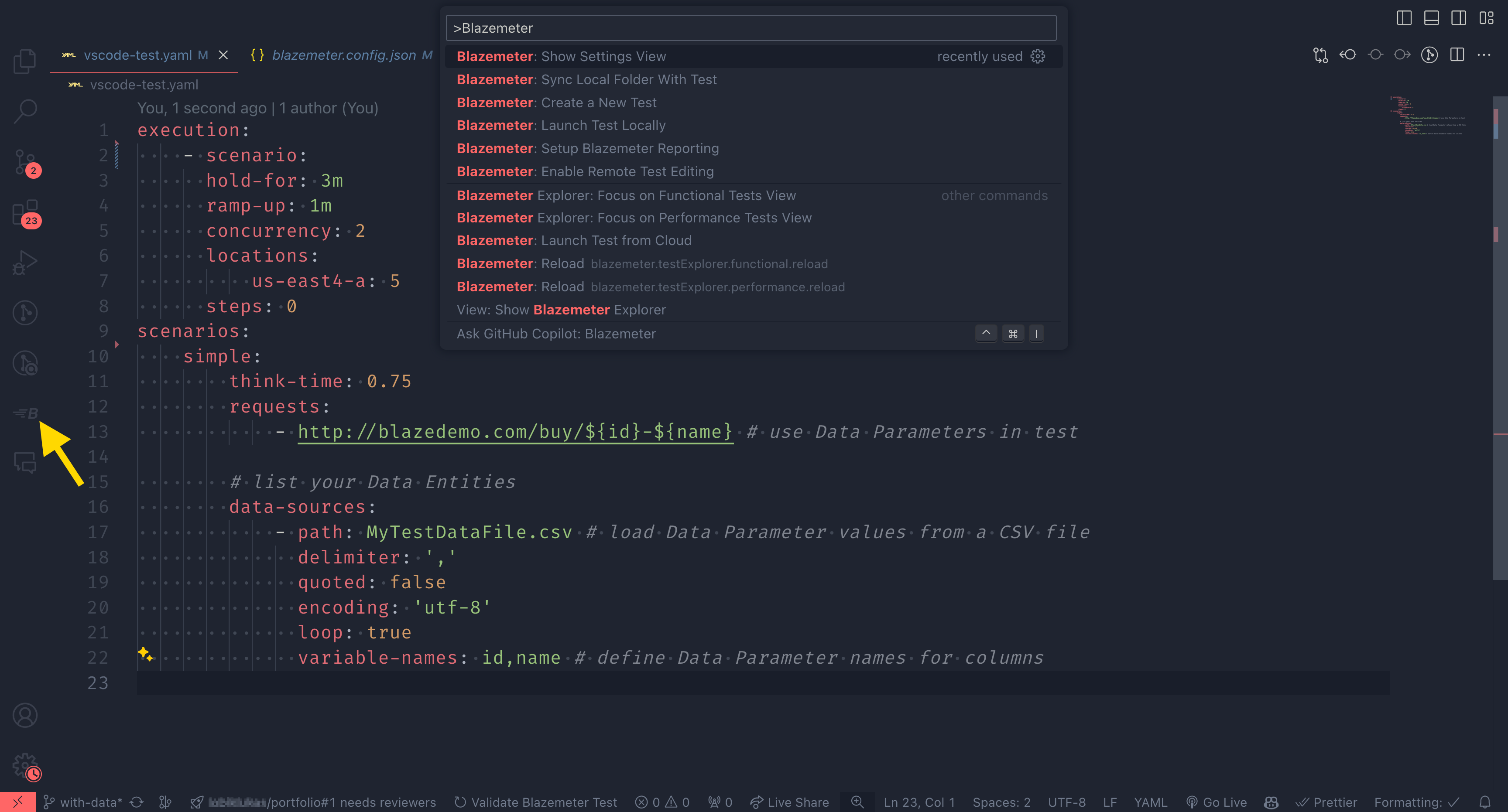Viewport: 1508px width, 812px height.
Task: Open Source Control view with 2 changes
Action: click(x=24, y=162)
